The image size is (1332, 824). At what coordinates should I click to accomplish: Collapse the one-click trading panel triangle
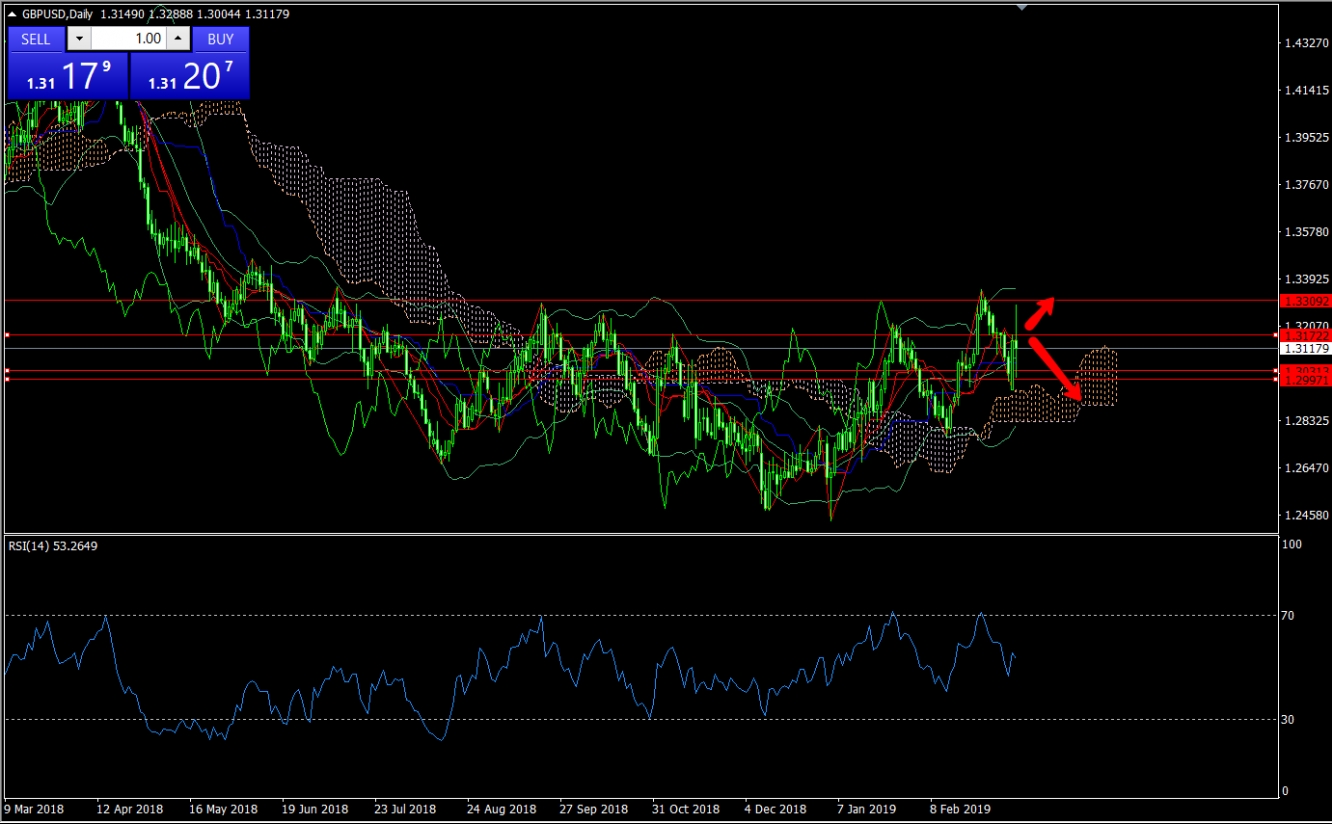(x=11, y=14)
